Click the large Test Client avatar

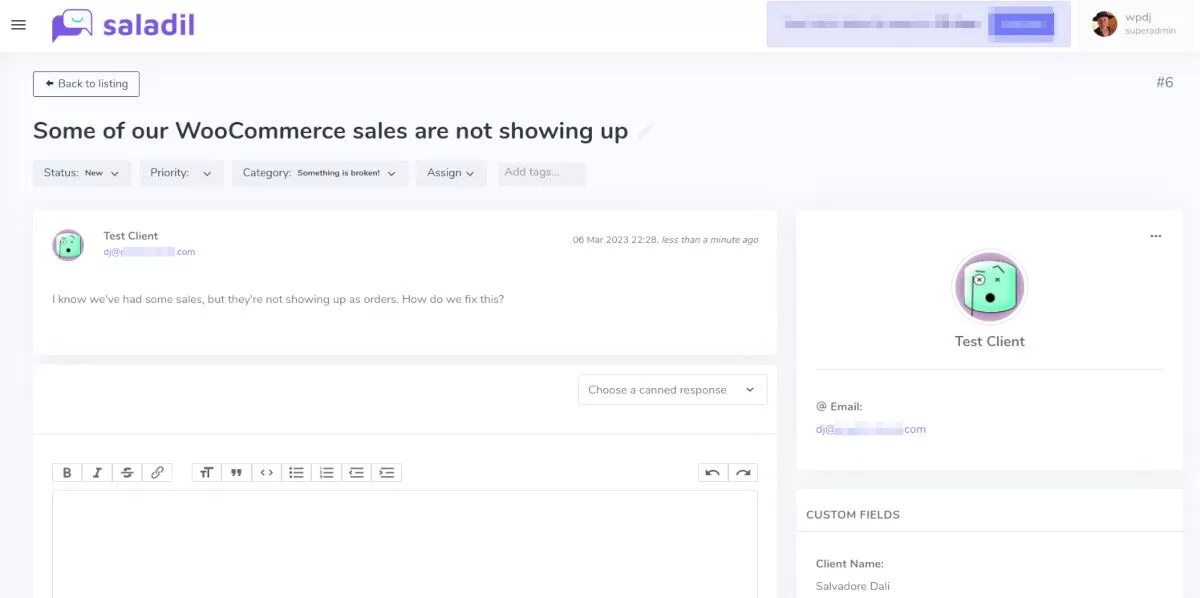click(989, 287)
